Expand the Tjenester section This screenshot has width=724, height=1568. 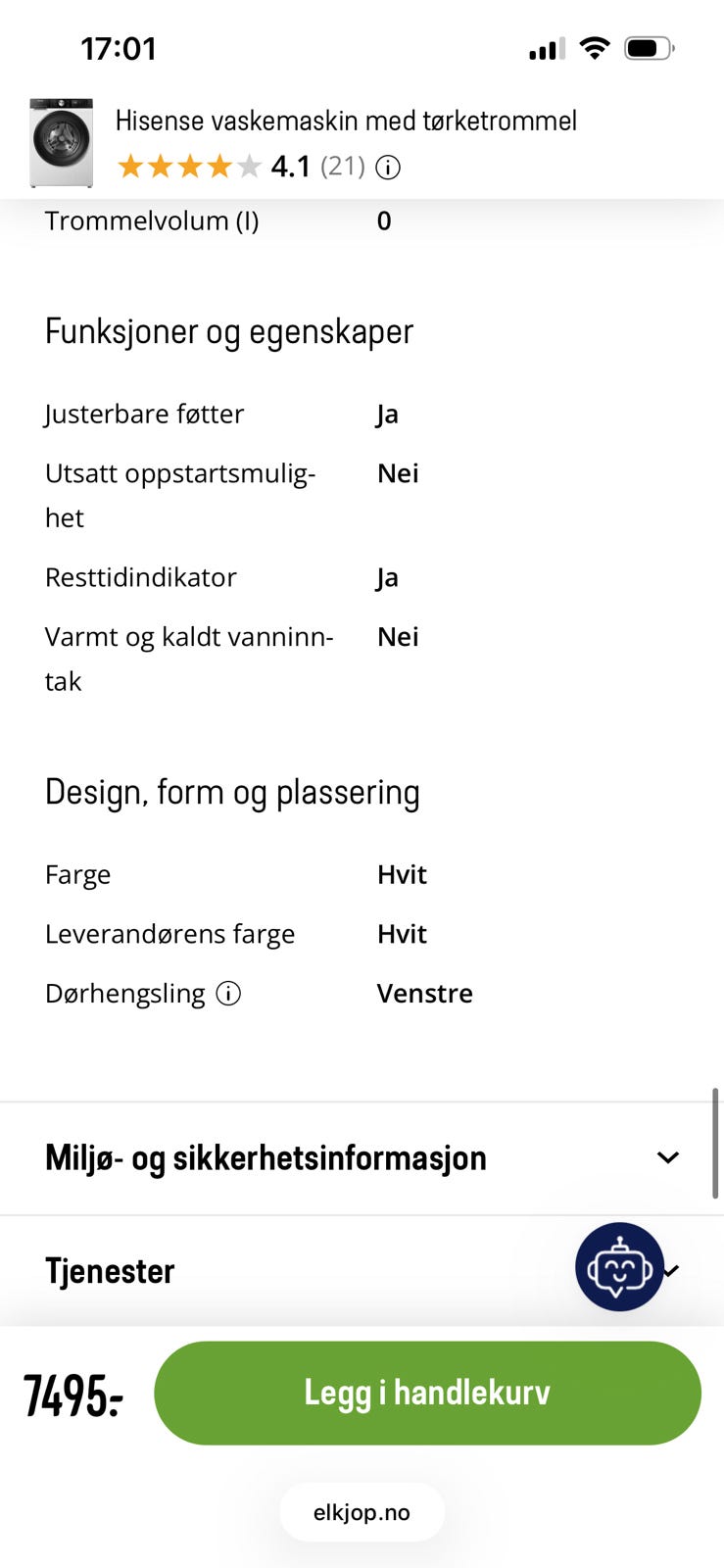click(110, 1271)
